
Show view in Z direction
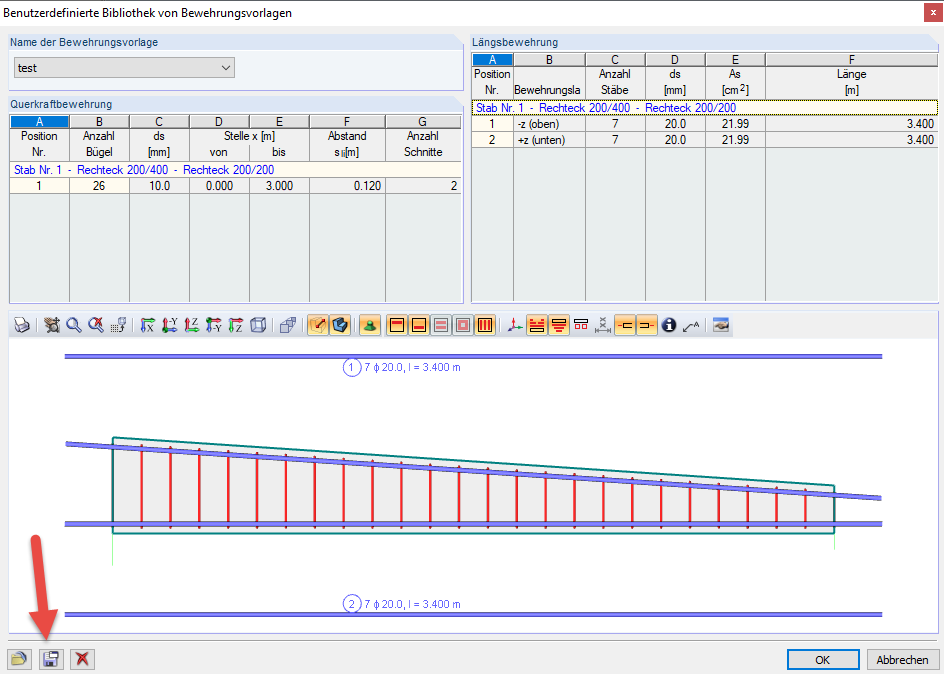coord(191,326)
